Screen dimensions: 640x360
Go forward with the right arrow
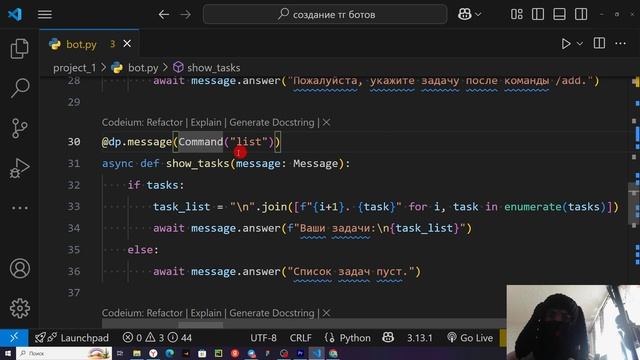tap(186, 14)
